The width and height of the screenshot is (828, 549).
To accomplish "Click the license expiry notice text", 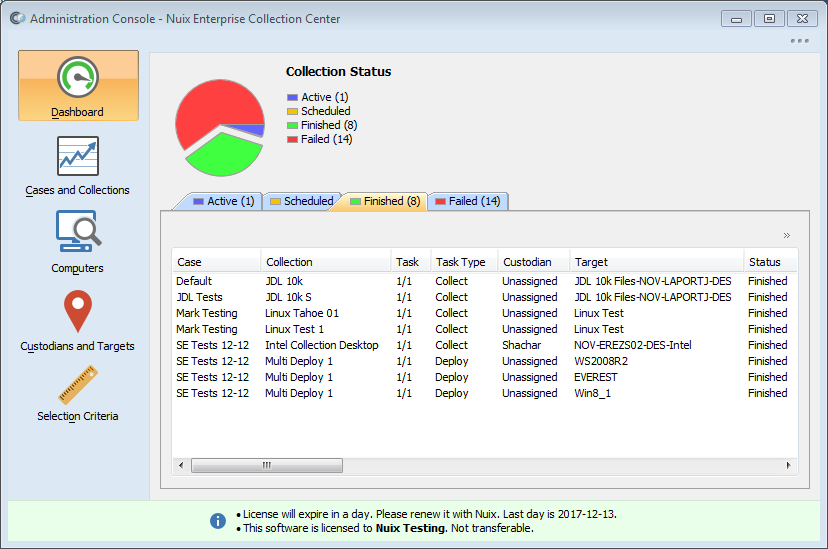I will tap(430, 514).
